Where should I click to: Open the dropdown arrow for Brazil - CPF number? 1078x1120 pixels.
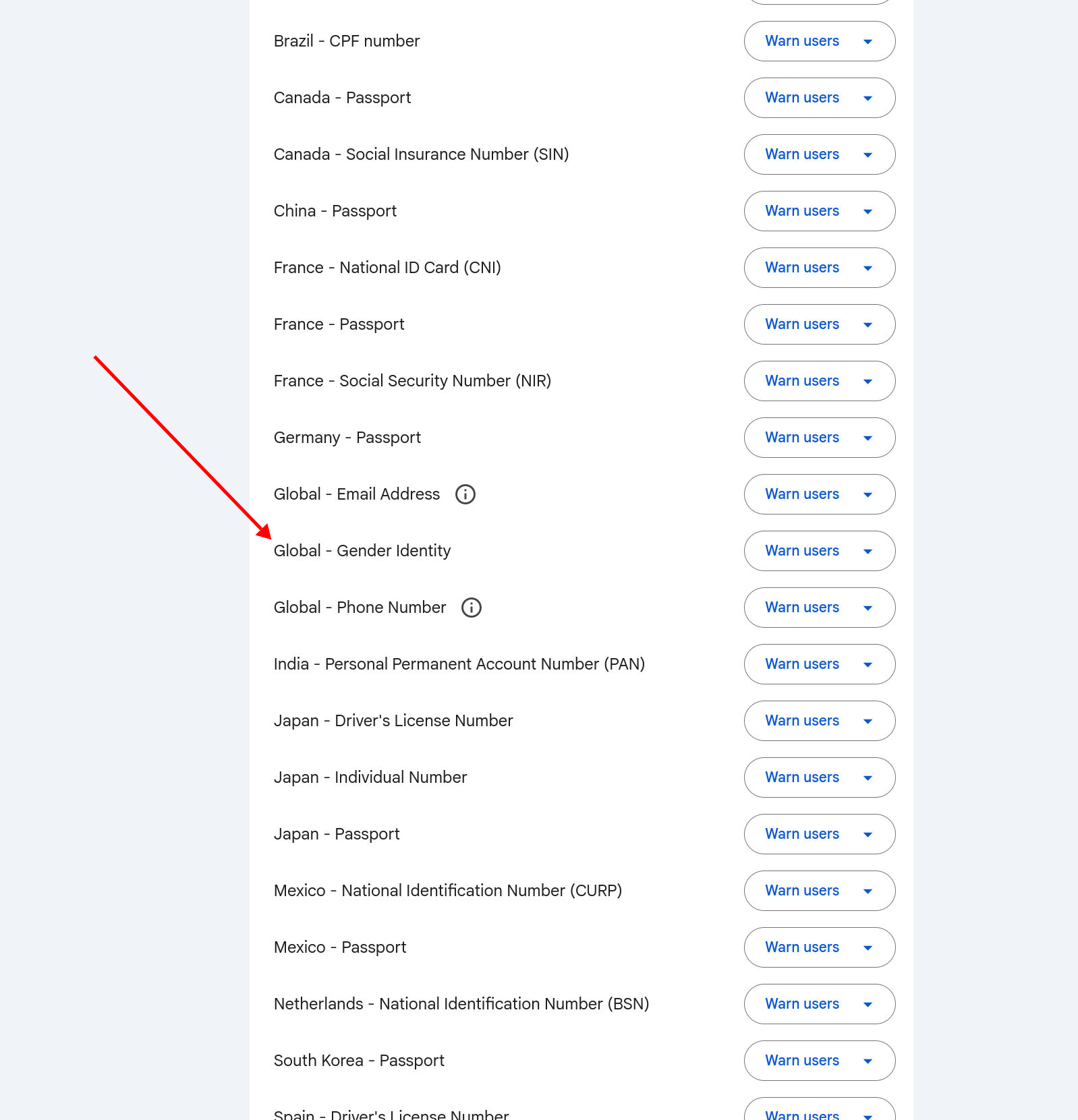point(868,41)
